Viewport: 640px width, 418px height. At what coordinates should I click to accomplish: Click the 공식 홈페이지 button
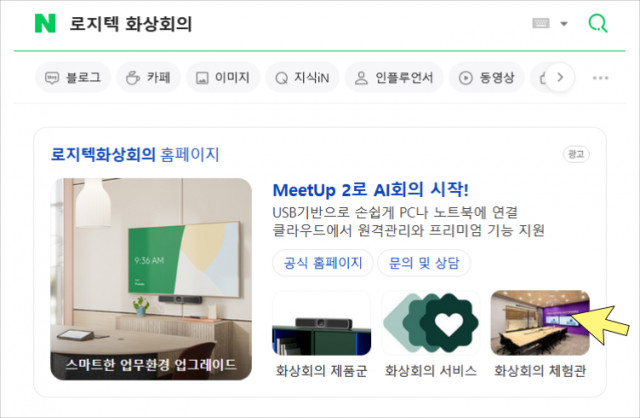(323, 263)
